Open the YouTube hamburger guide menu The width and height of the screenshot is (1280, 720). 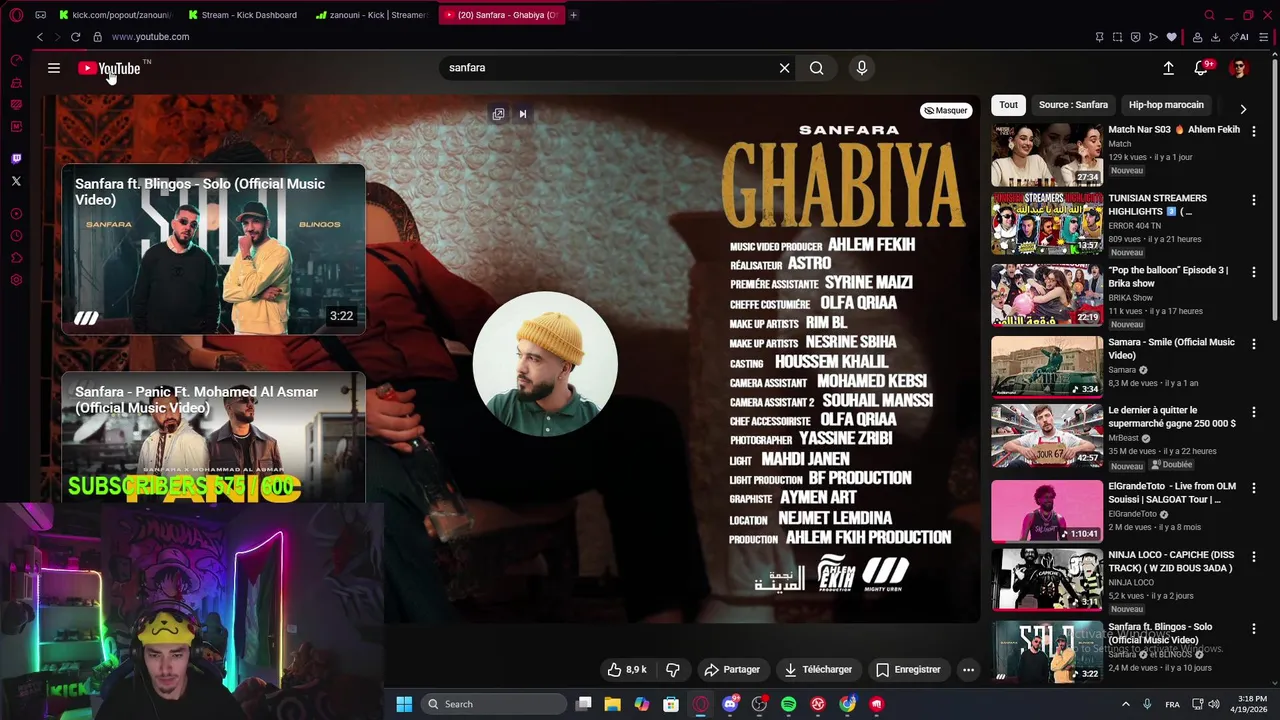click(54, 68)
